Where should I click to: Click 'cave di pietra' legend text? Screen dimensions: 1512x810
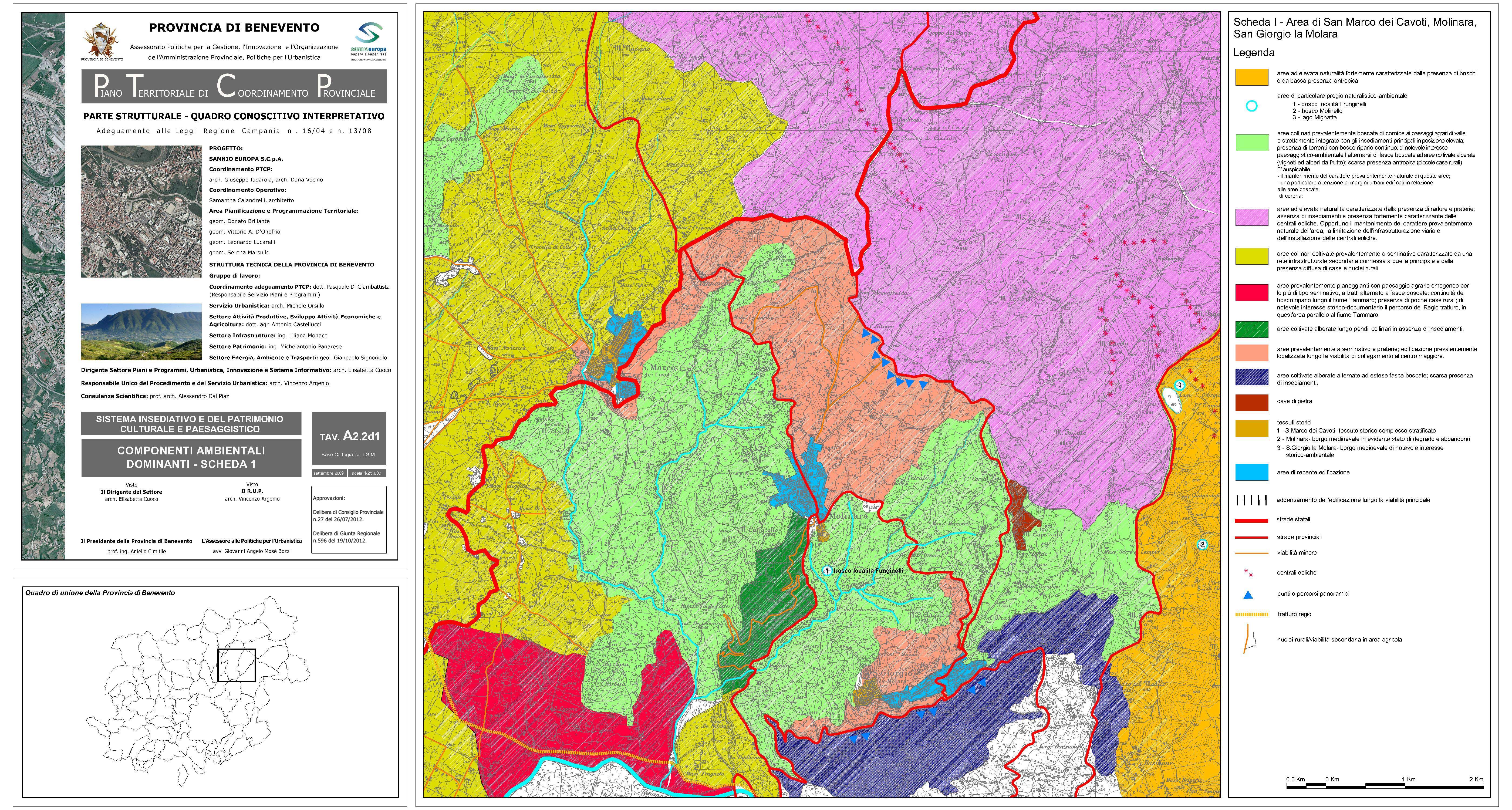click(1294, 401)
